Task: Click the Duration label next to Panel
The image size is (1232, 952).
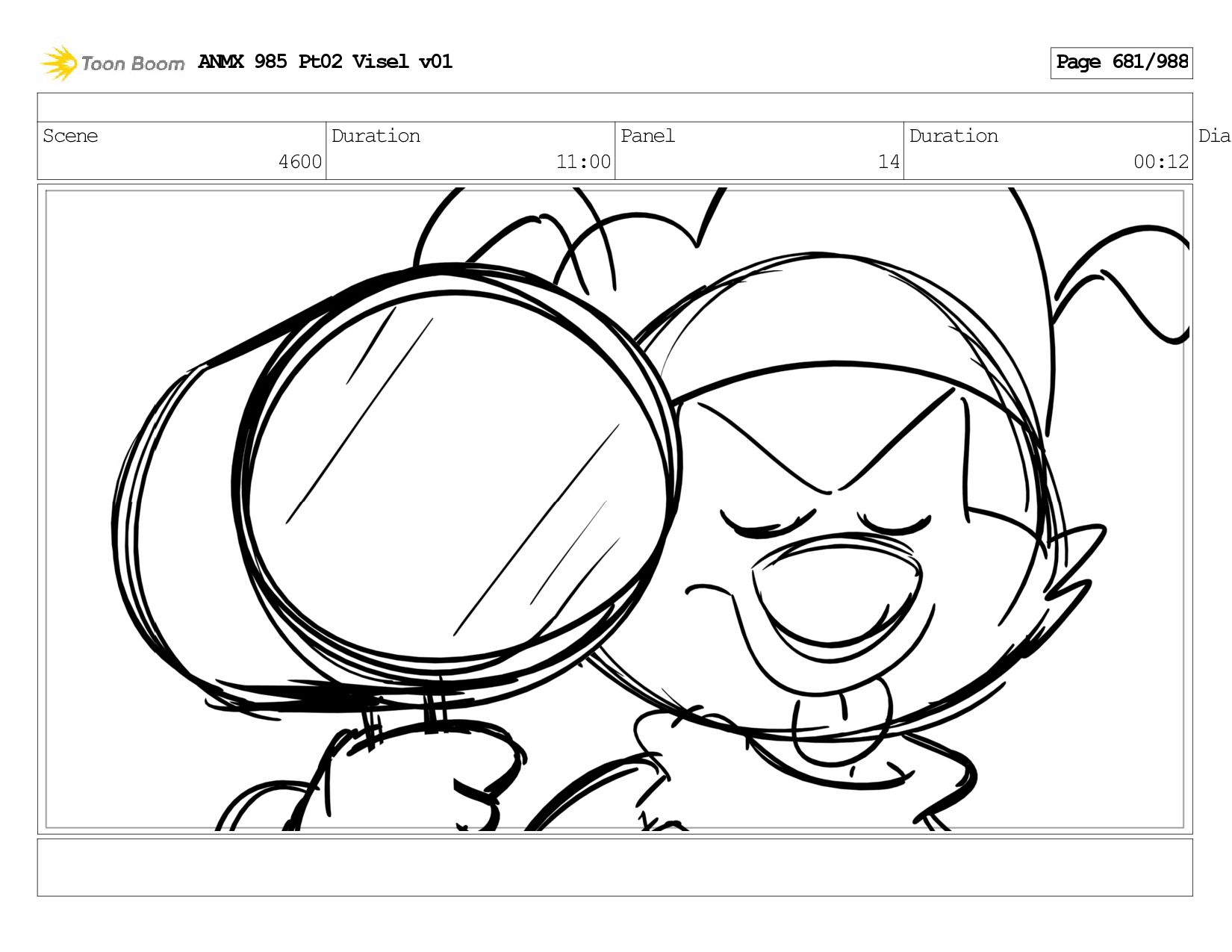Action: (x=953, y=136)
